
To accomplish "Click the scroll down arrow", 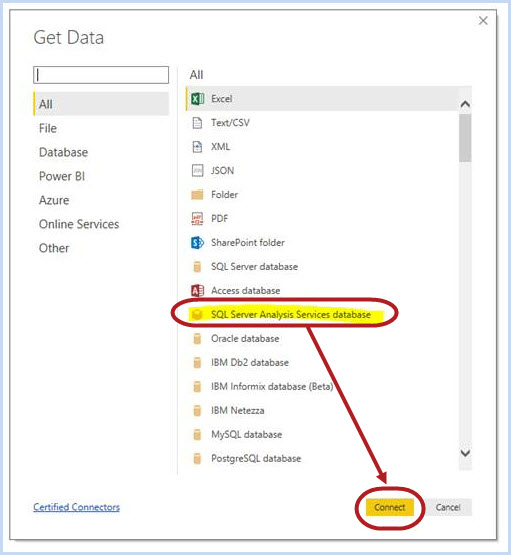I will tap(465, 453).
